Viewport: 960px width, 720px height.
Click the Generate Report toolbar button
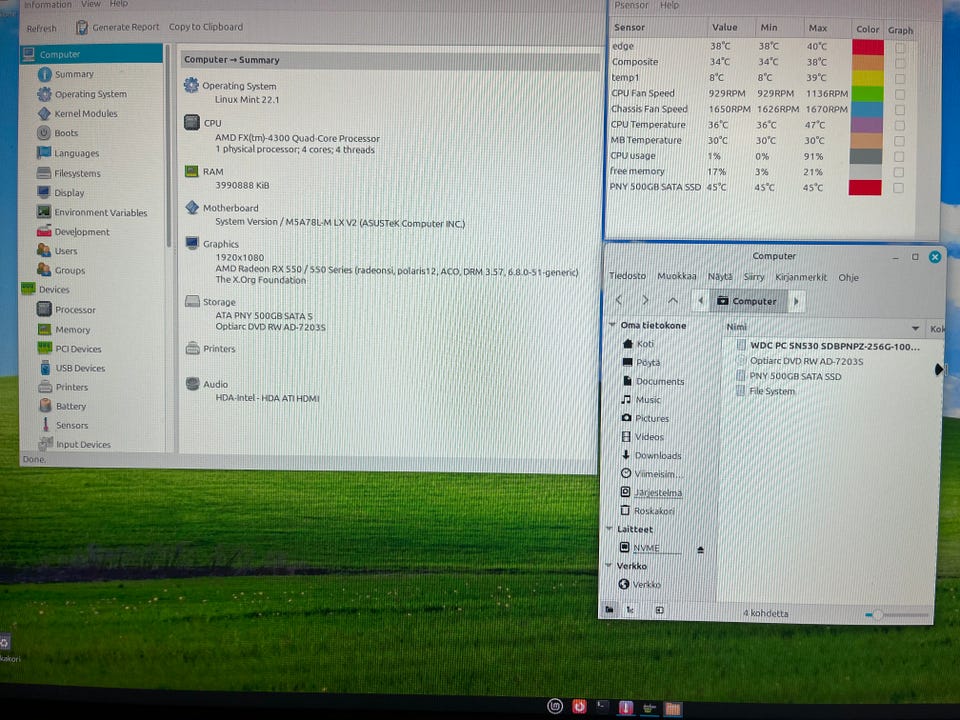(x=118, y=27)
